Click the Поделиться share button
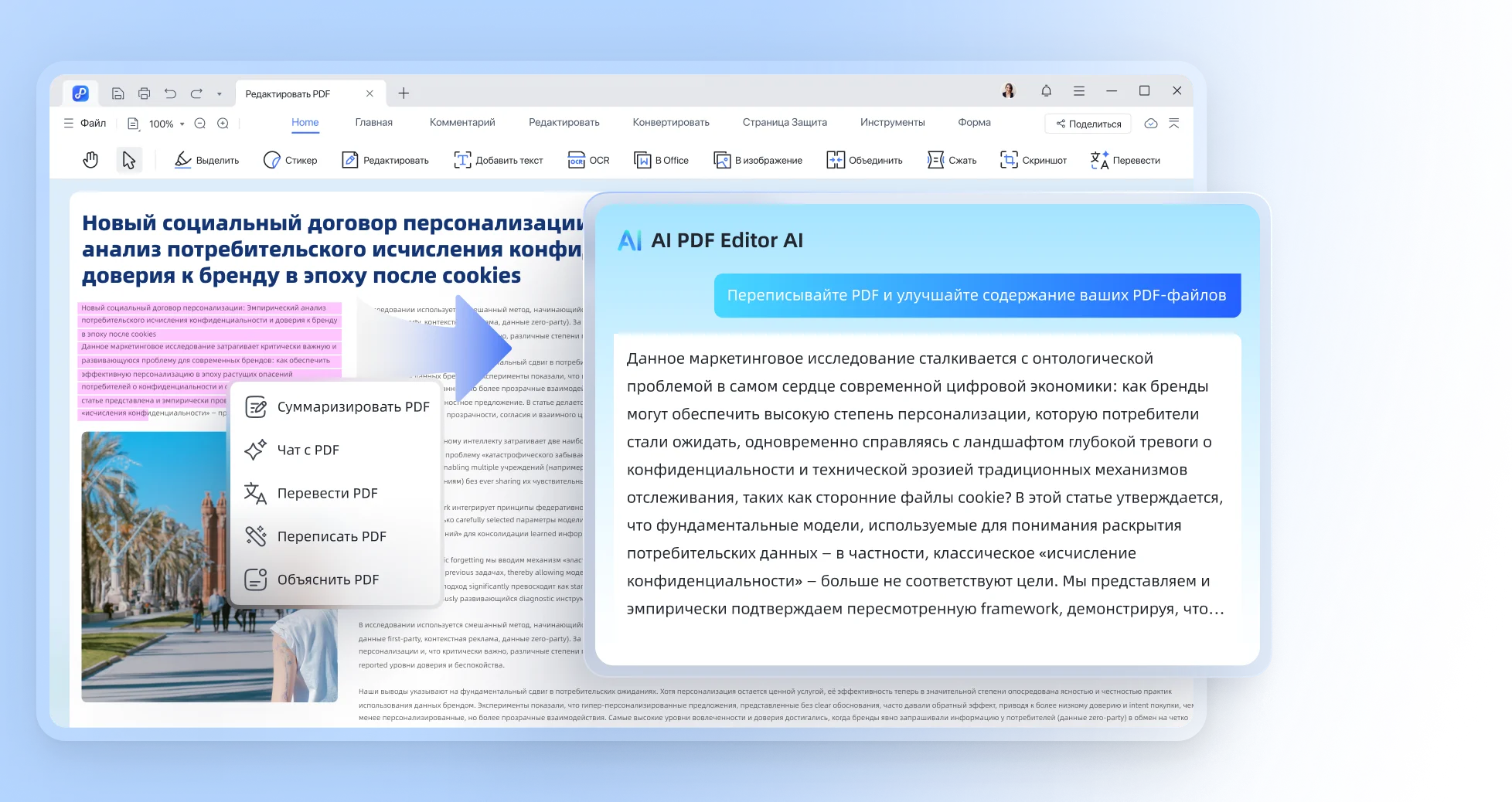Image resolution: width=1512 pixels, height=802 pixels. click(1088, 124)
